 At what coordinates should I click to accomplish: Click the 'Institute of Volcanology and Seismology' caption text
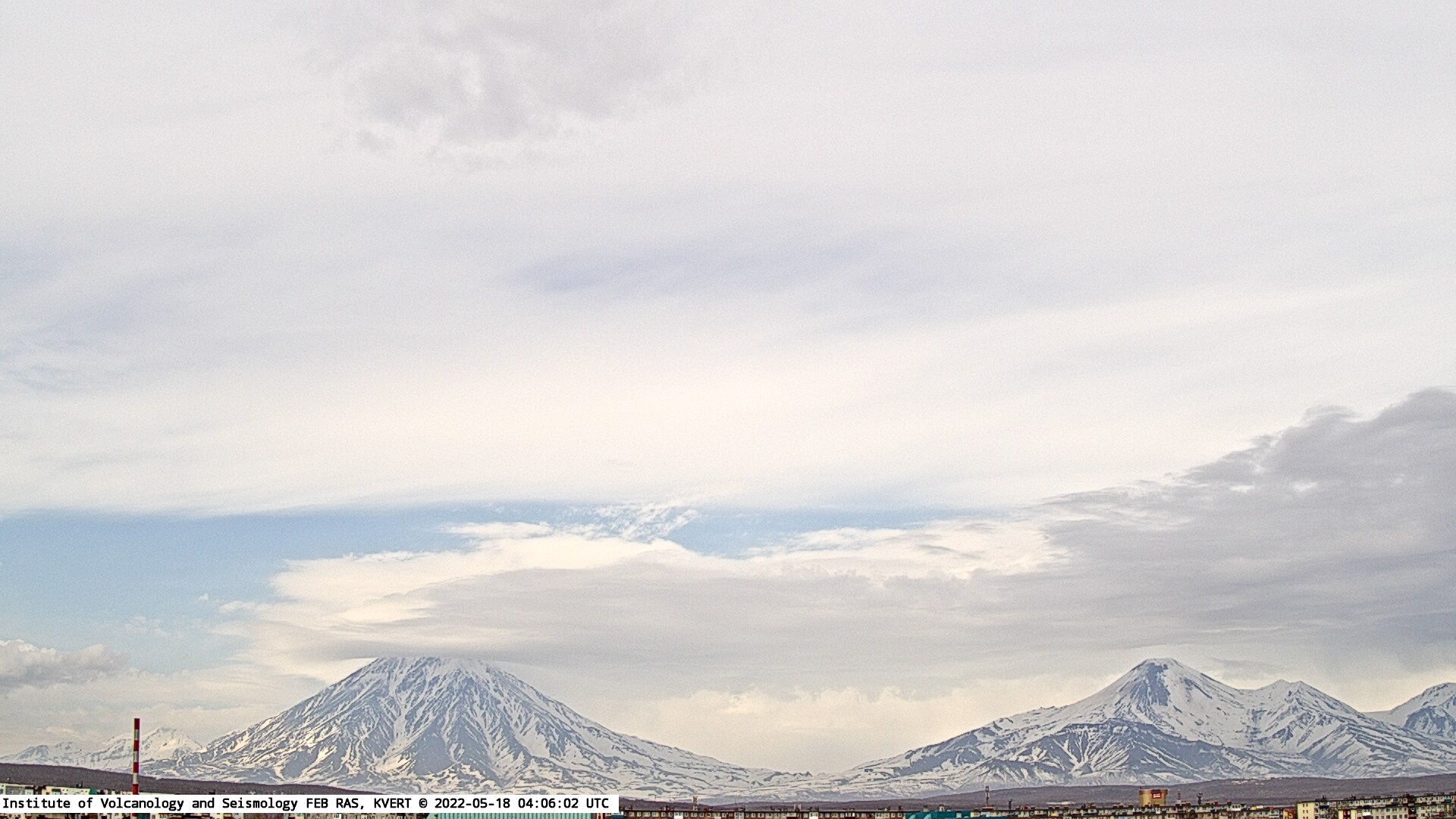[x=151, y=803]
